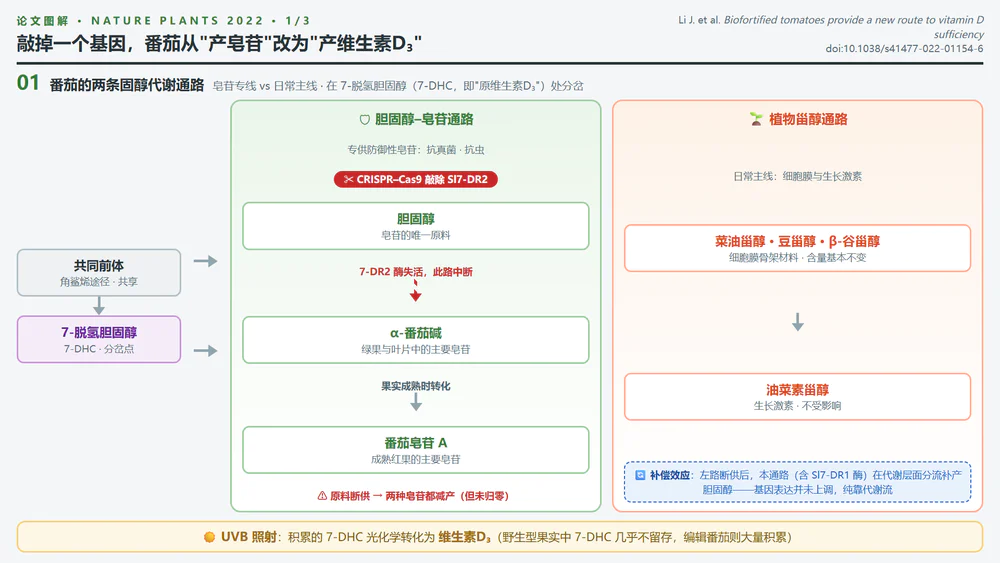Select the 番茄皂苷 A card title

pos(416,442)
